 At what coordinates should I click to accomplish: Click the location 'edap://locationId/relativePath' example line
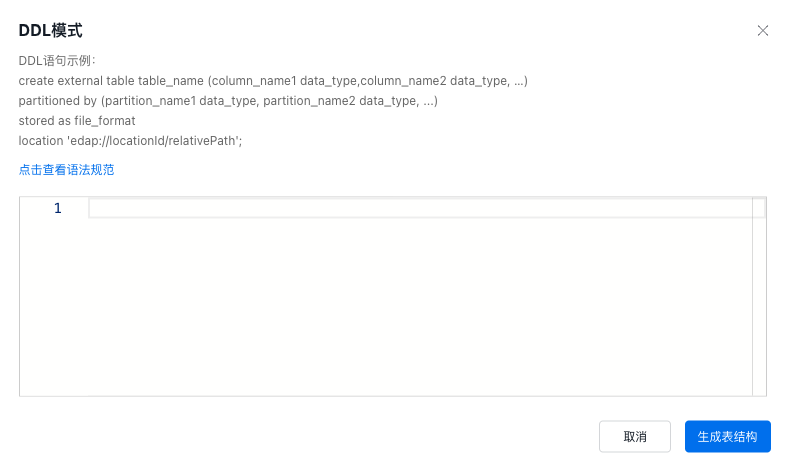[130, 141]
